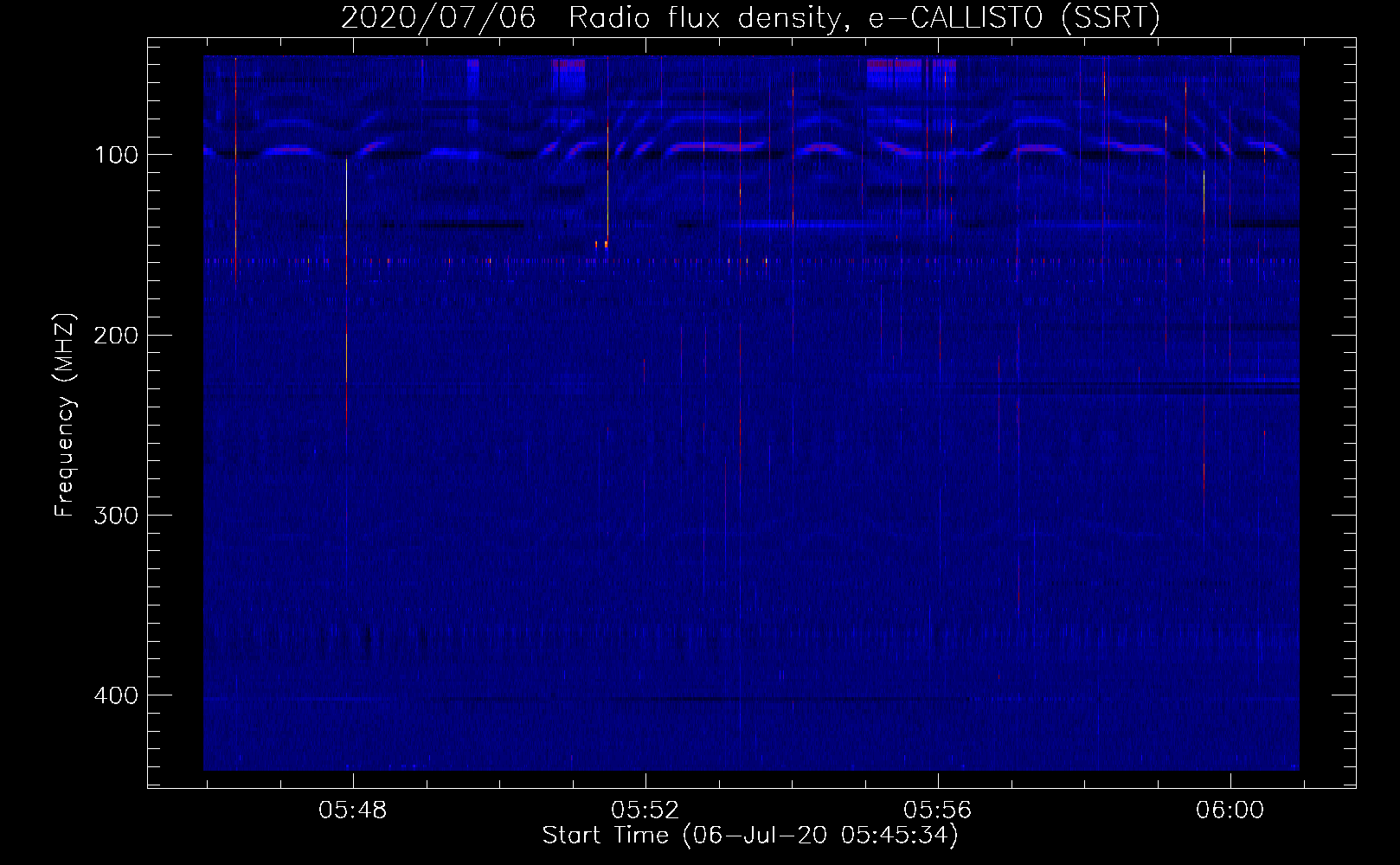Select the frequency tick label 400
The image size is (1400, 865).
(x=116, y=695)
